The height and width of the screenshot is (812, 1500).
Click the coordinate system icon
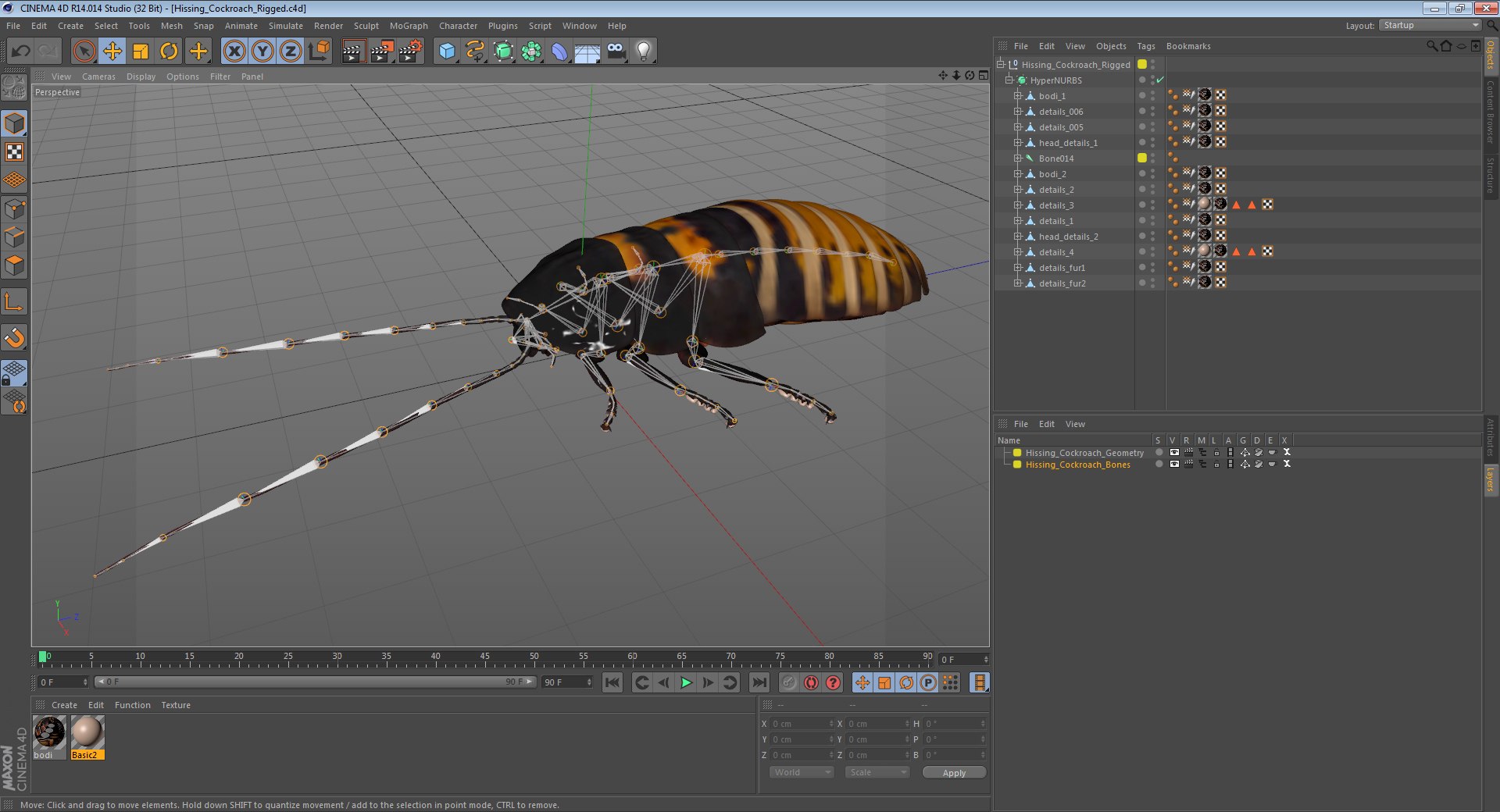point(319,52)
